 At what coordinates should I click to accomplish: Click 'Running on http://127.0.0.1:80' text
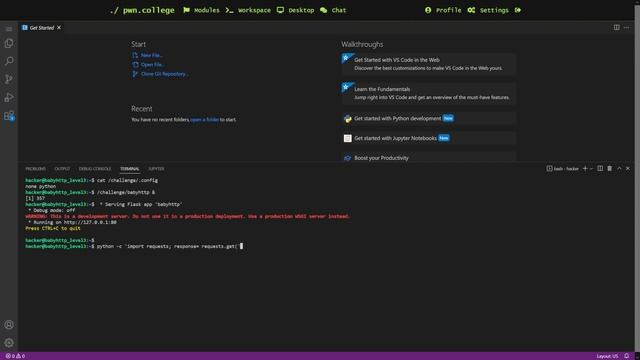pos(72,222)
